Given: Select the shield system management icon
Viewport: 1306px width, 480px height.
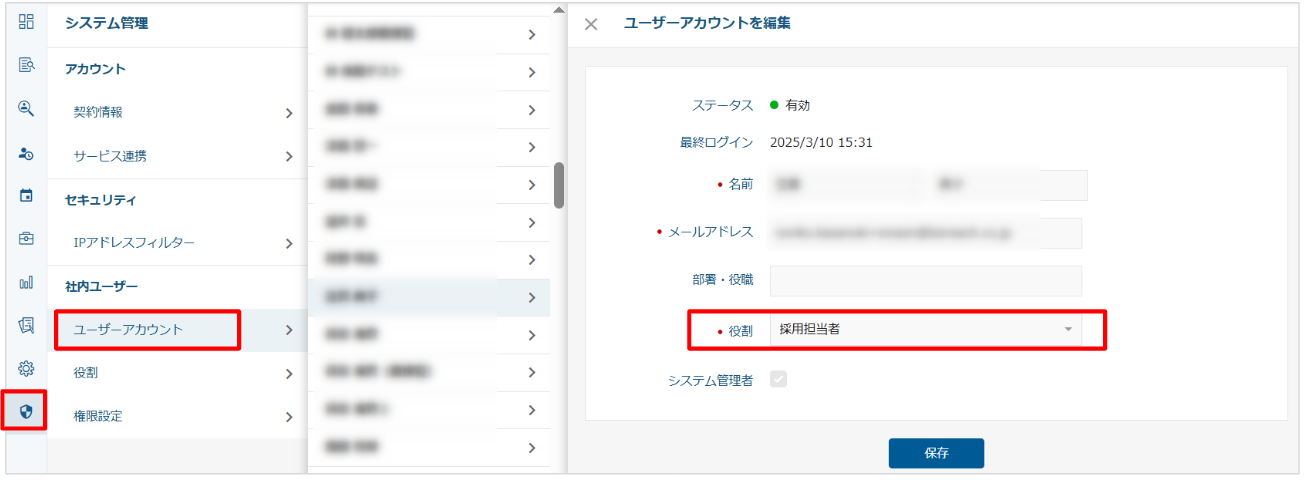Looking at the screenshot, I should click(26, 411).
